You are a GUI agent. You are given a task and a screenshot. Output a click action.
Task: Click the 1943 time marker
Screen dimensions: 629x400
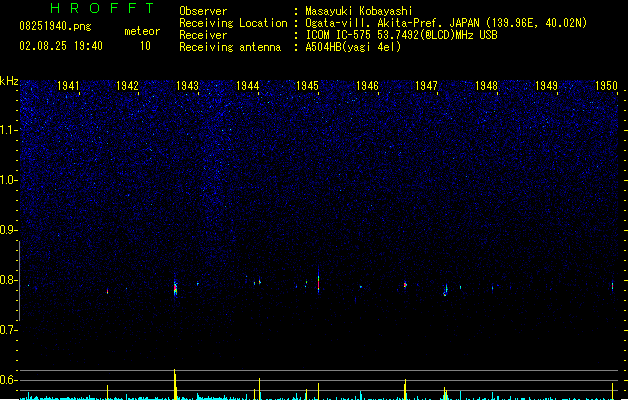coord(187,86)
